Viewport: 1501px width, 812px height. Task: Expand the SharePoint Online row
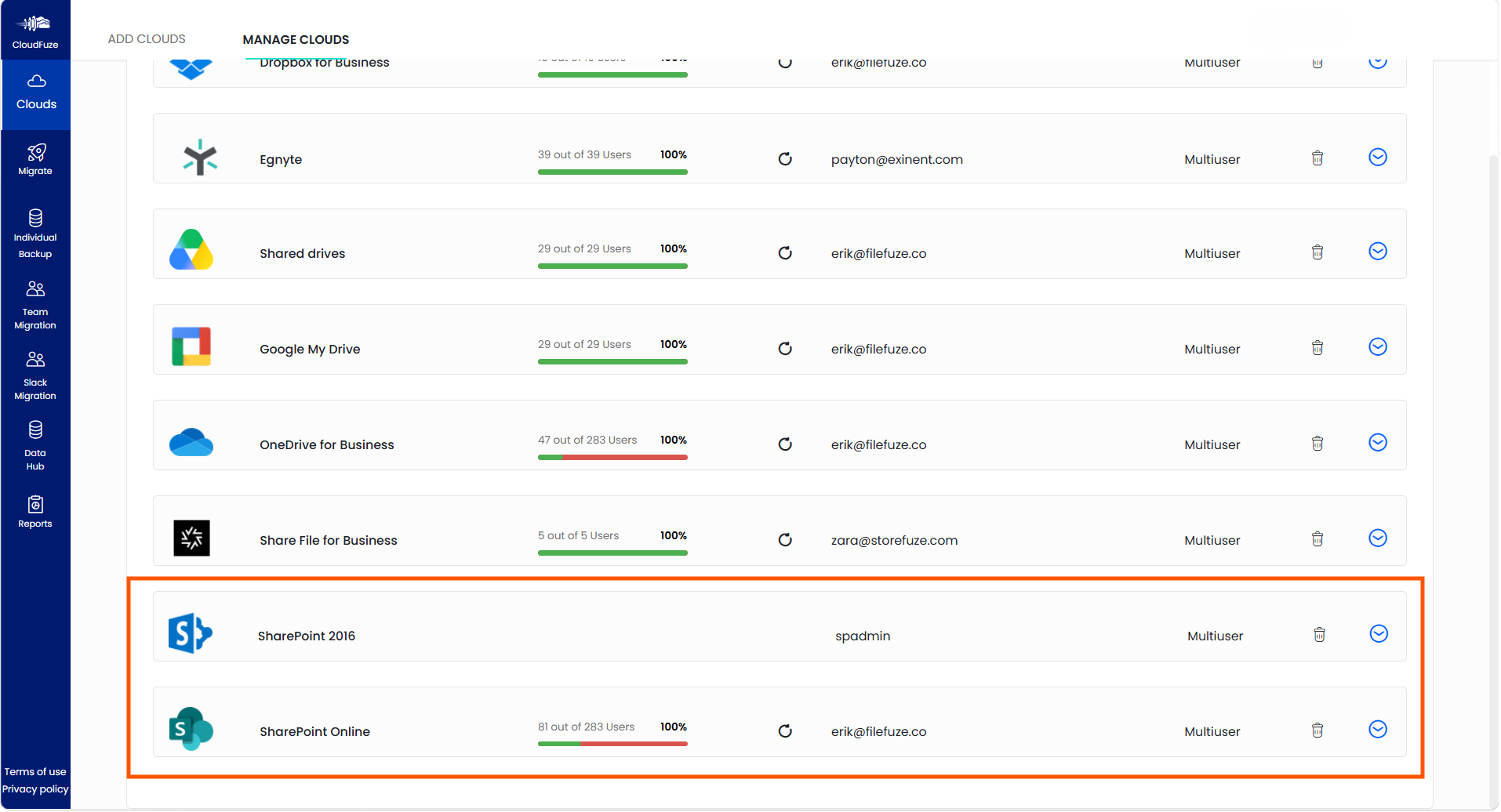pos(1378,730)
